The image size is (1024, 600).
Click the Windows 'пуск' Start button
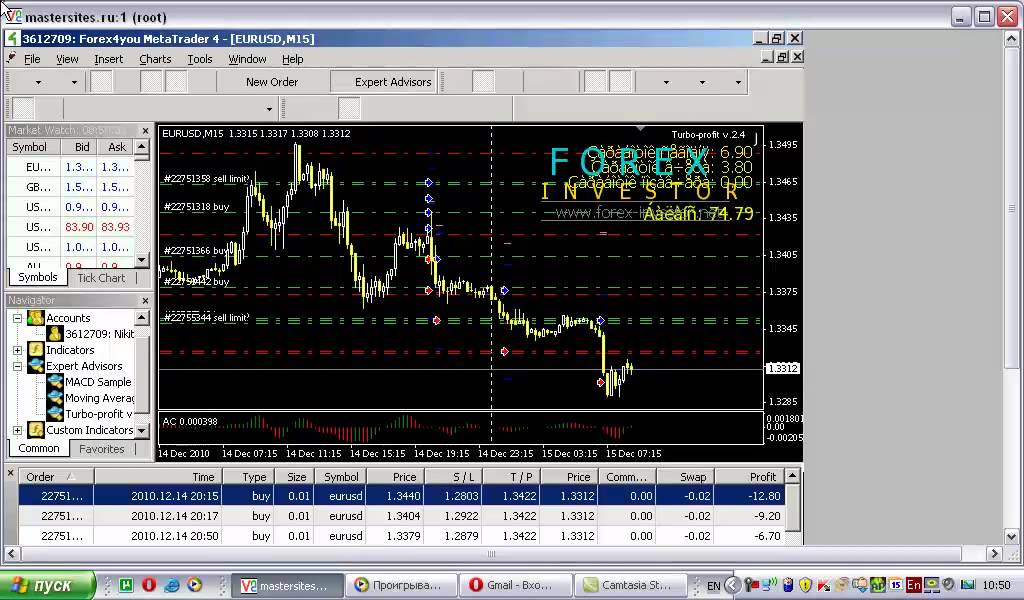pyautogui.click(x=47, y=585)
